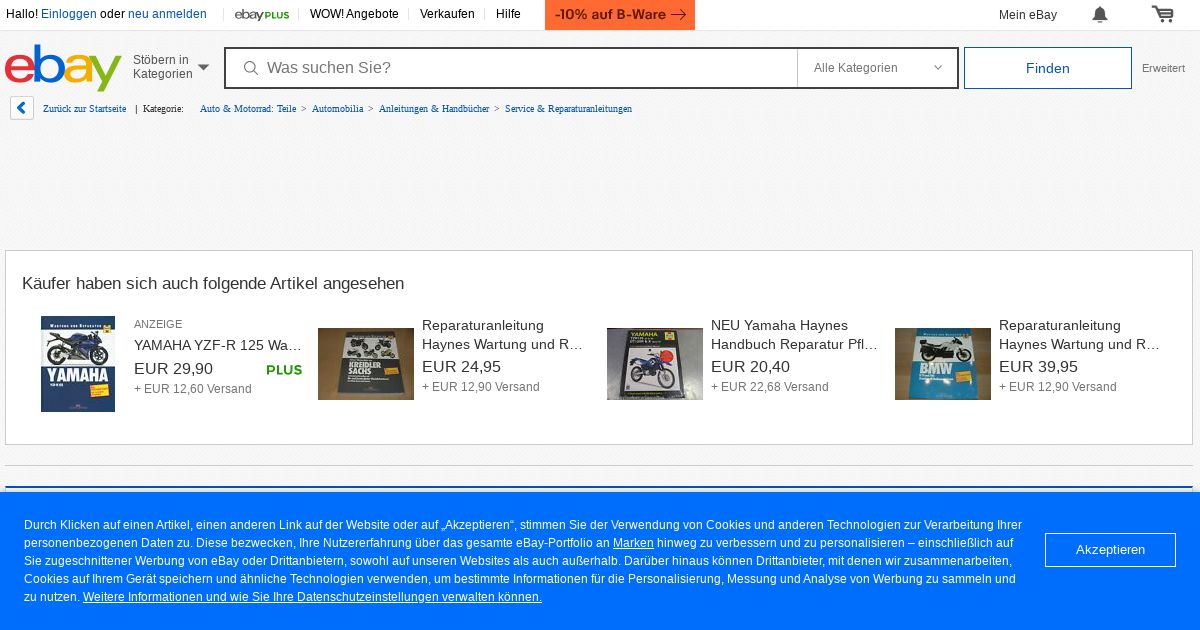Open the notifications bell
The width and height of the screenshot is (1200, 630).
click(x=1100, y=14)
